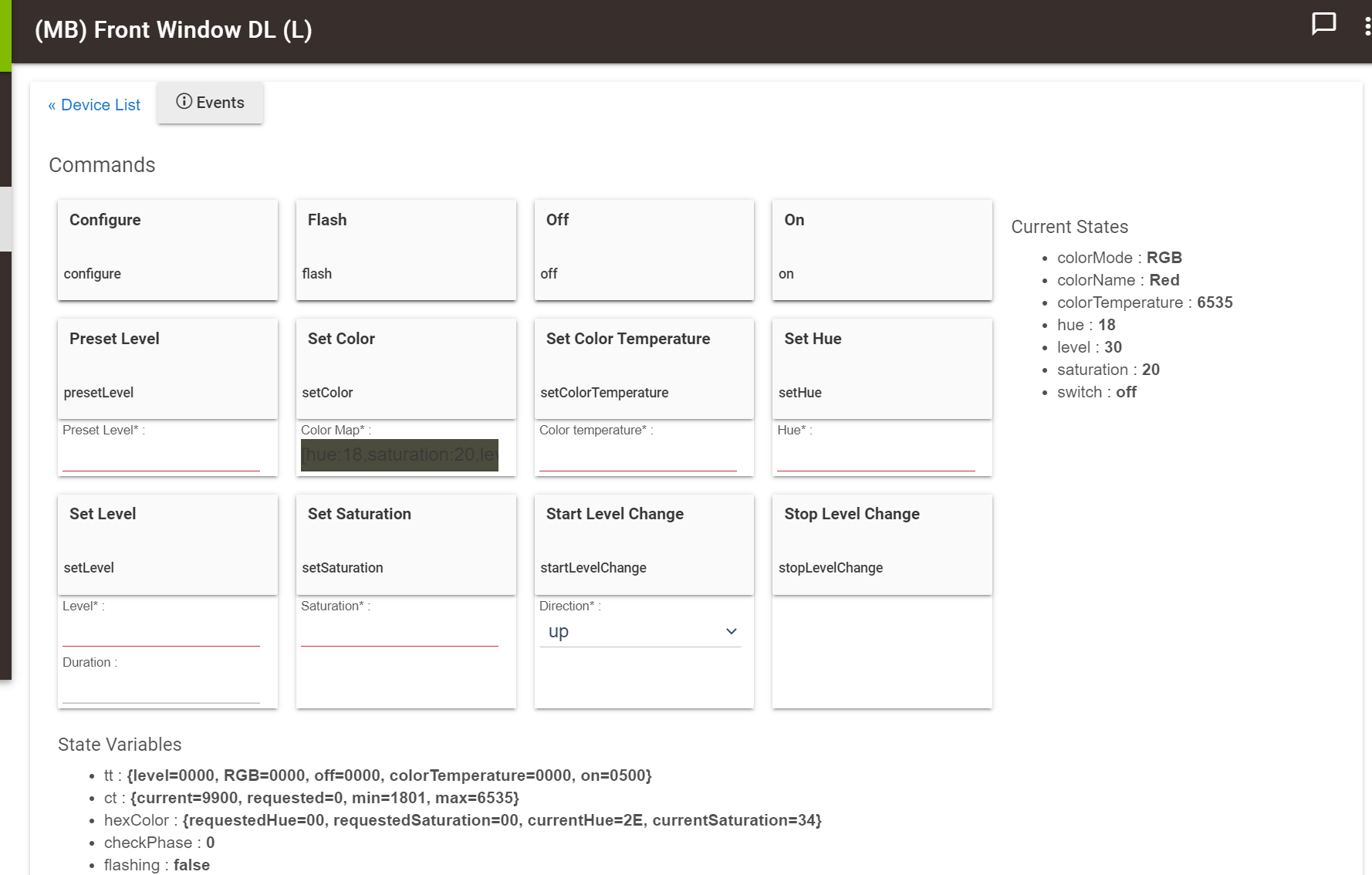Send the Set Color Temperature command
This screenshot has width=1372, height=875.
click(644, 369)
